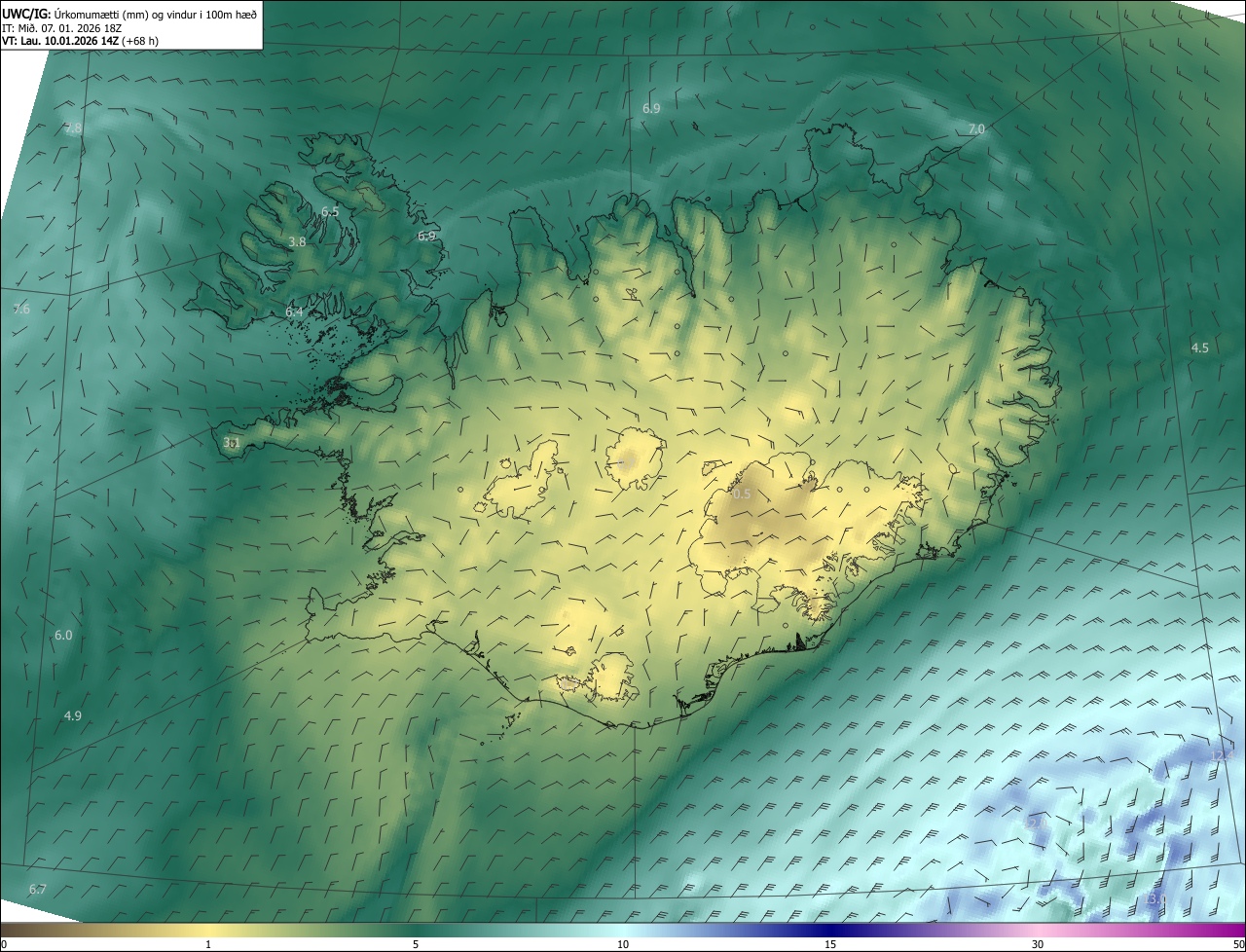Click the 3.1 label on Snæfellsnes tip
1246x952 pixels.
(x=231, y=443)
